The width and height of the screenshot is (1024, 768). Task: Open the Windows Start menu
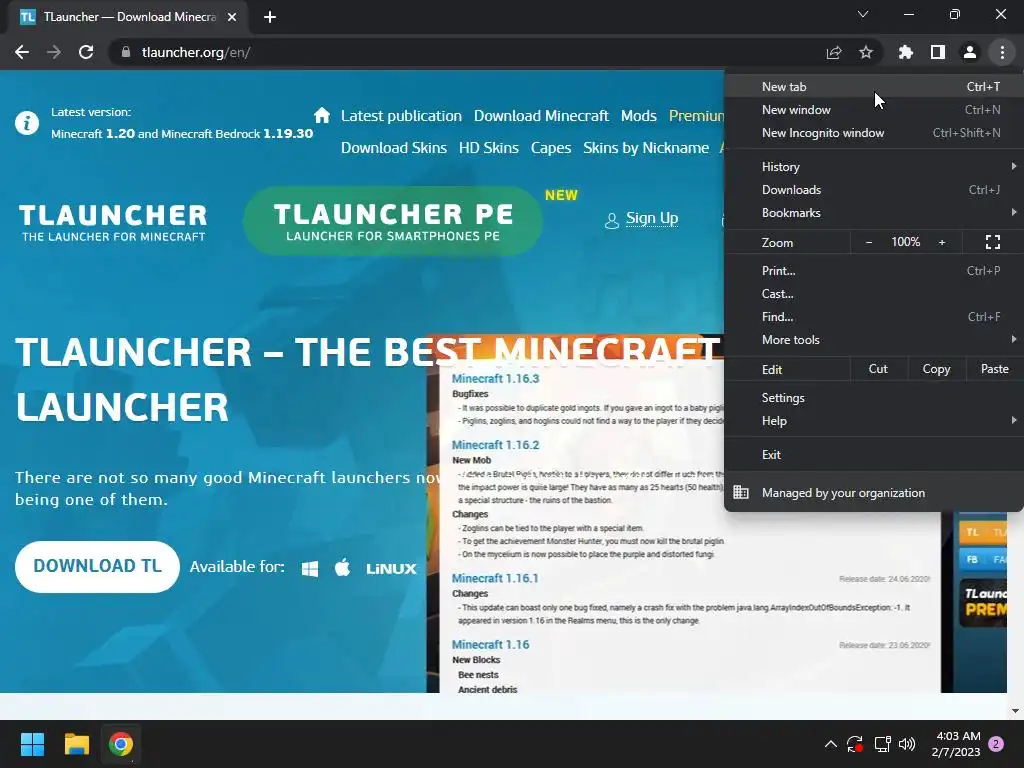pos(32,744)
